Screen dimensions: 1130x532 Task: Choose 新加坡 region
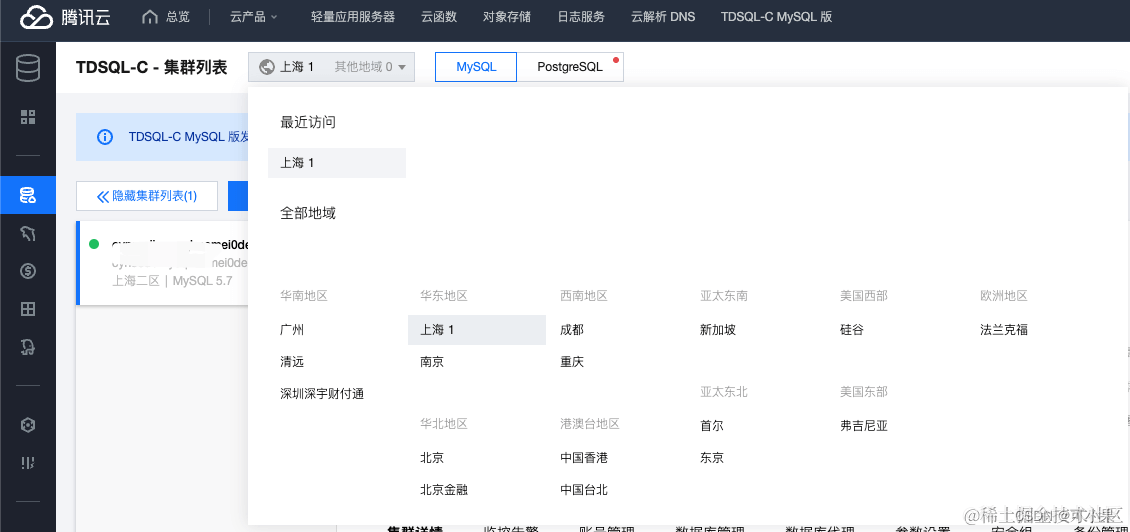(x=718, y=330)
